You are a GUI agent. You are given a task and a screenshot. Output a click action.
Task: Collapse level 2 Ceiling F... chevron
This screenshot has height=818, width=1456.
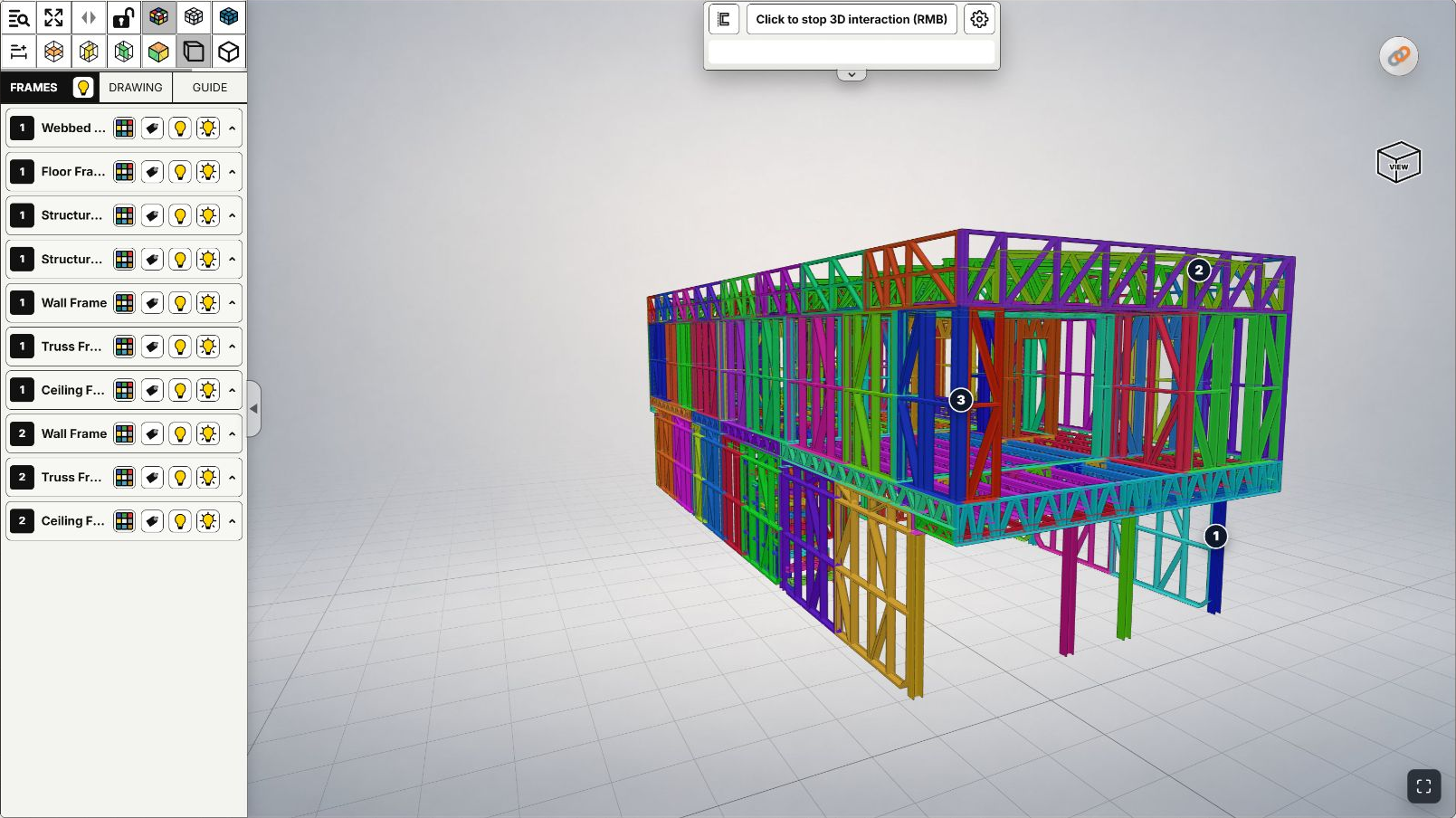233,521
